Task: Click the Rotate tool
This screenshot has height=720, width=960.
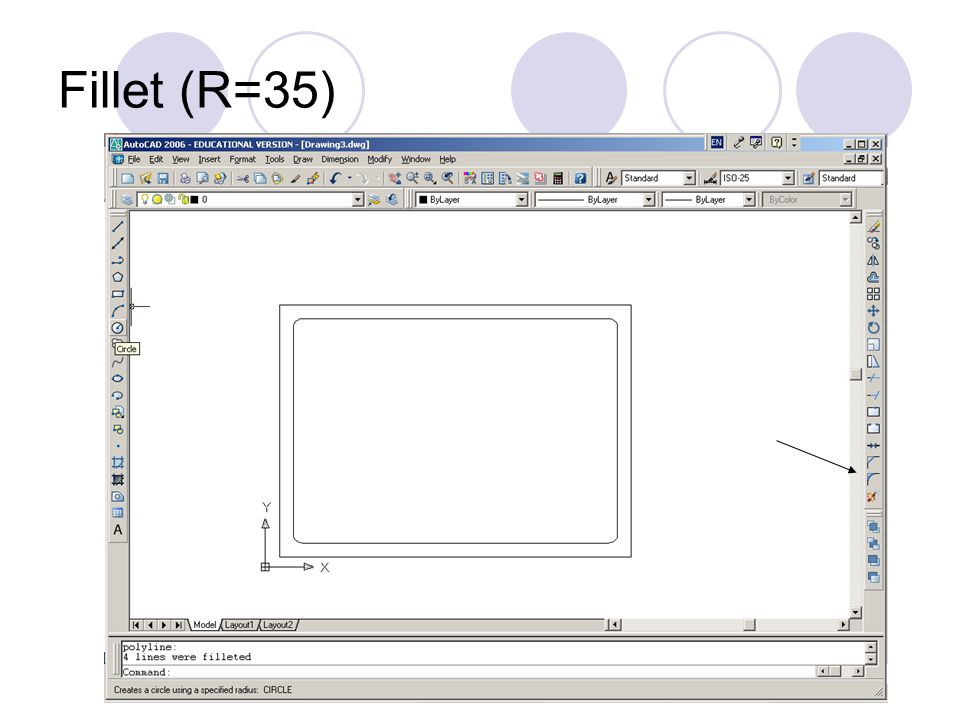Action: (874, 328)
